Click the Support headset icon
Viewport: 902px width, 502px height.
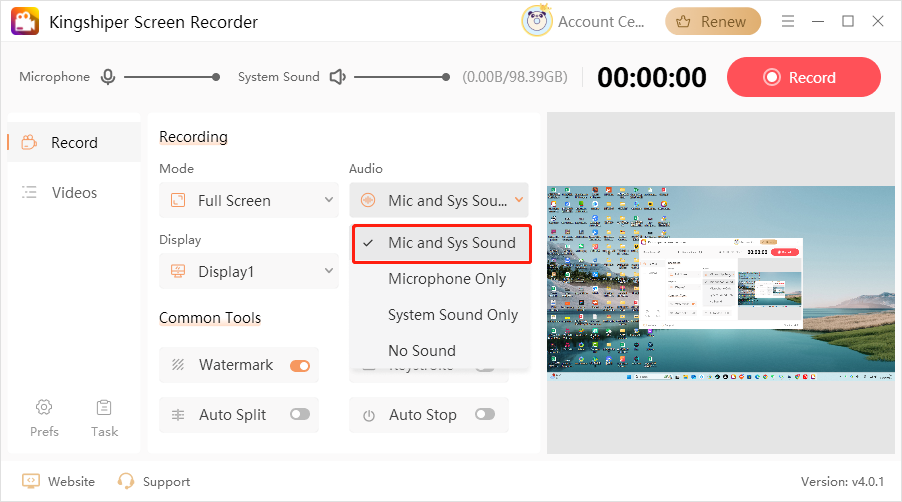(x=125, y=481)
